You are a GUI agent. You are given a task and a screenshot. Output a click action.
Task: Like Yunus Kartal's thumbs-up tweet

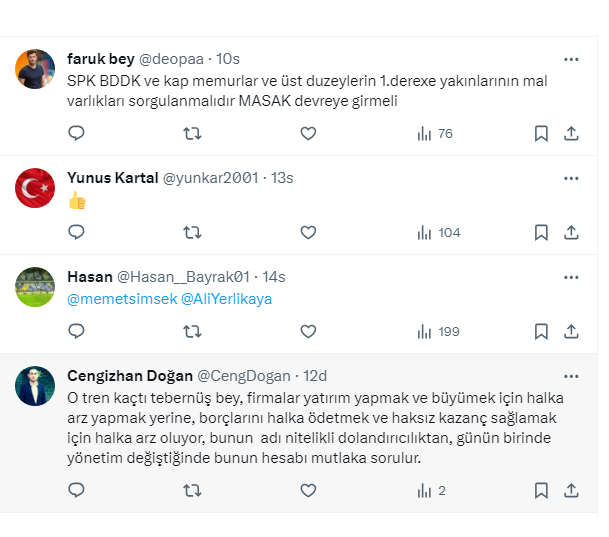coord(308,232)
